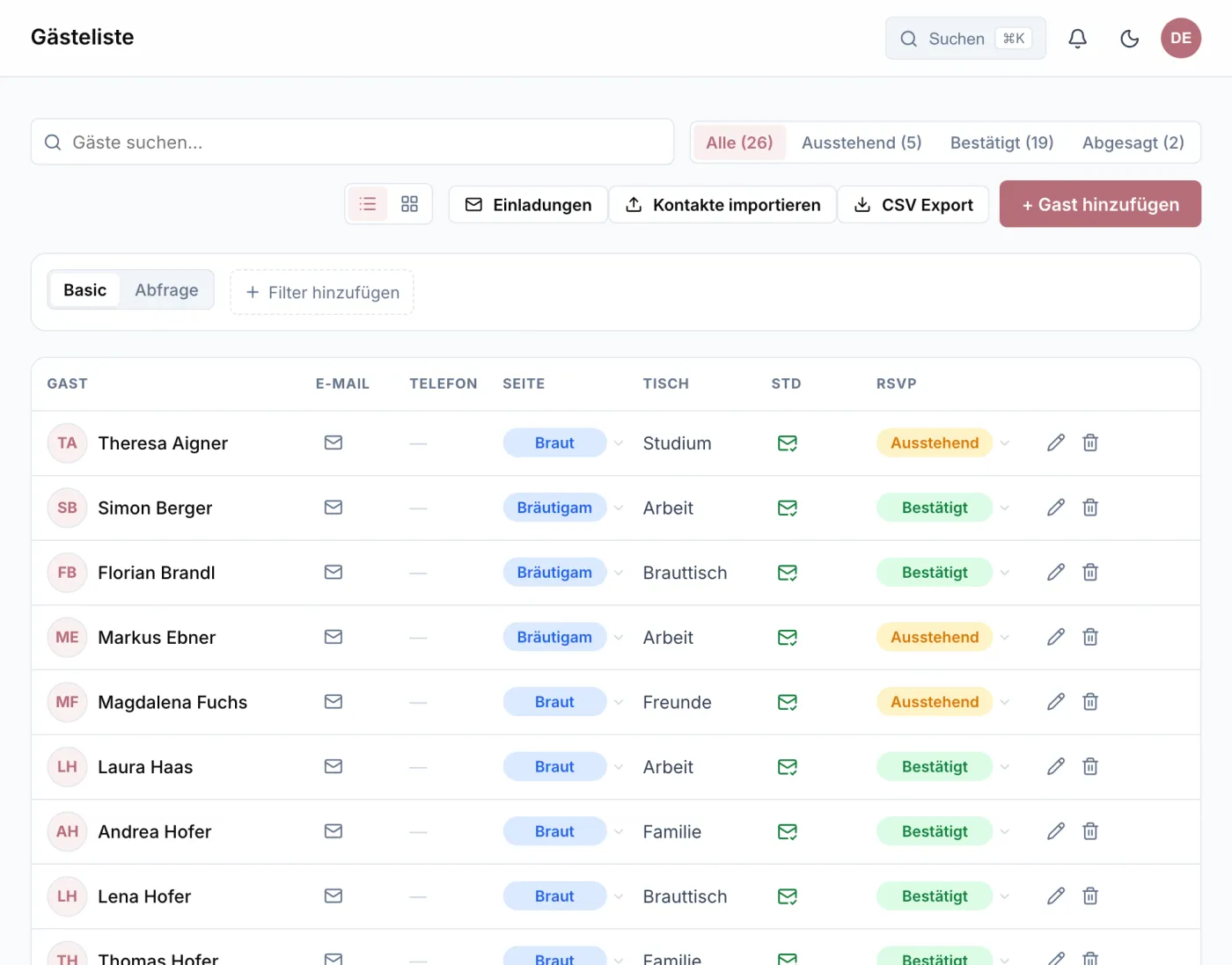Toggle dark mode with moon icon
The width and height of the screenshot is (1232, 965).
(1129, 39)
